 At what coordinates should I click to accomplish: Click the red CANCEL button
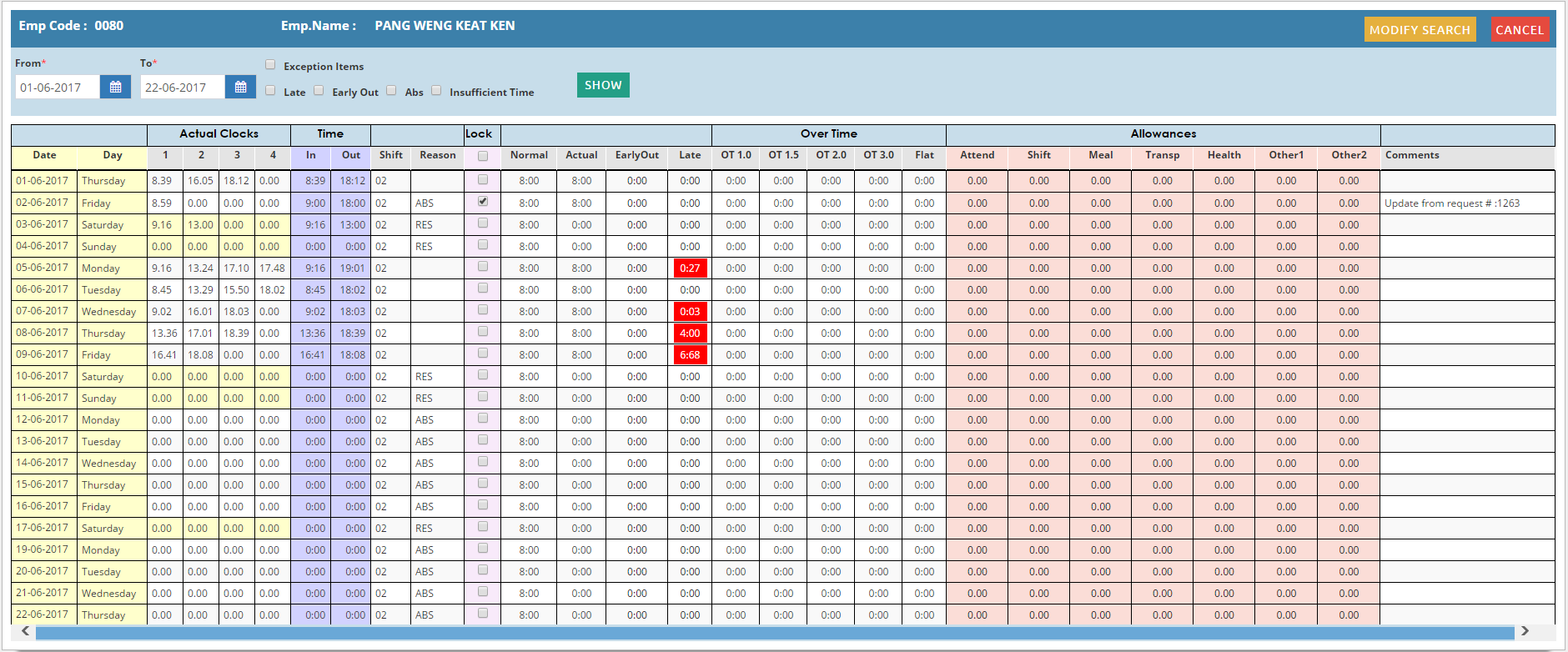pyautogui.click(x=1519, y=30)
